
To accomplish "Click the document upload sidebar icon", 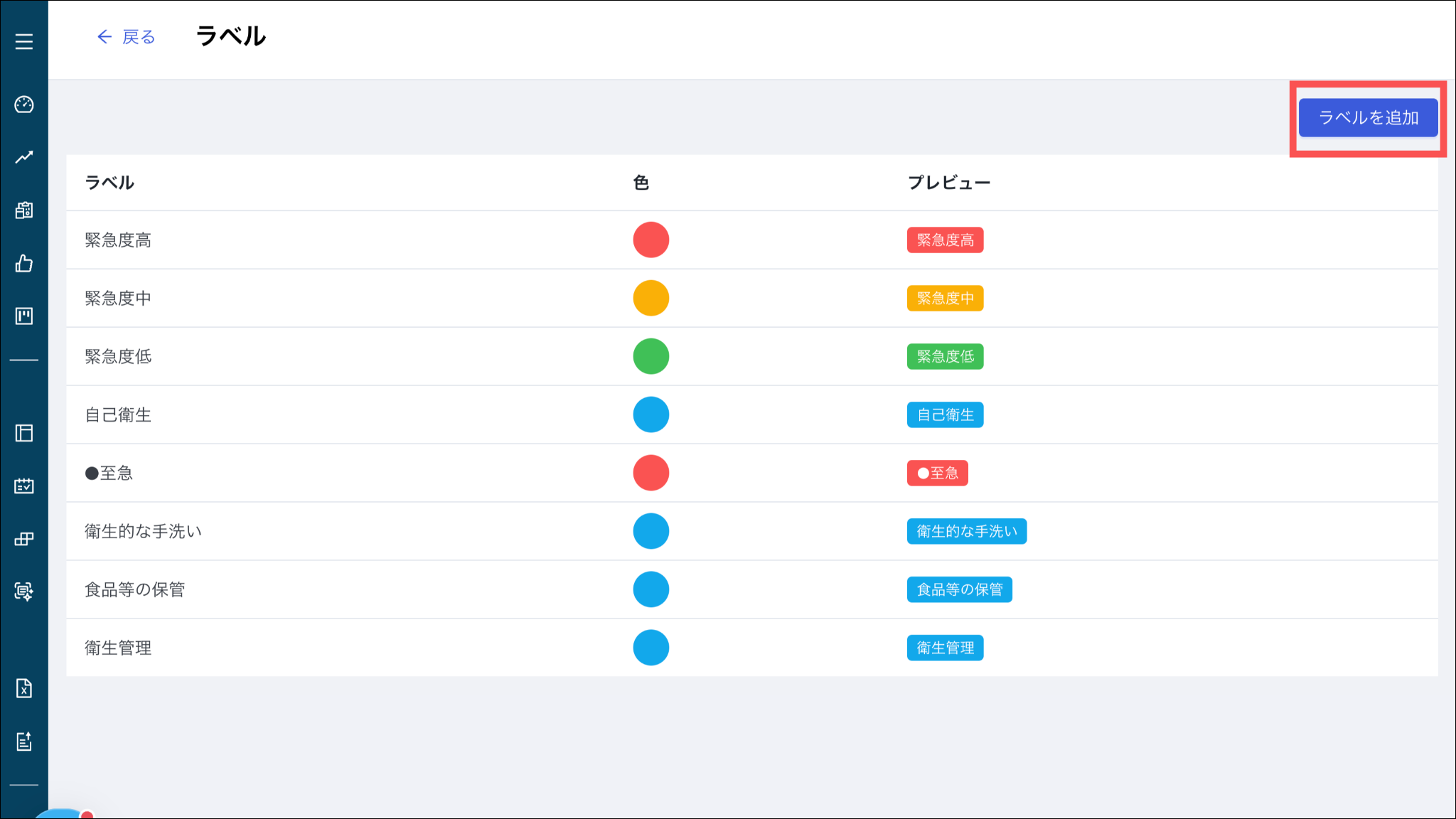I will [24, 742].
